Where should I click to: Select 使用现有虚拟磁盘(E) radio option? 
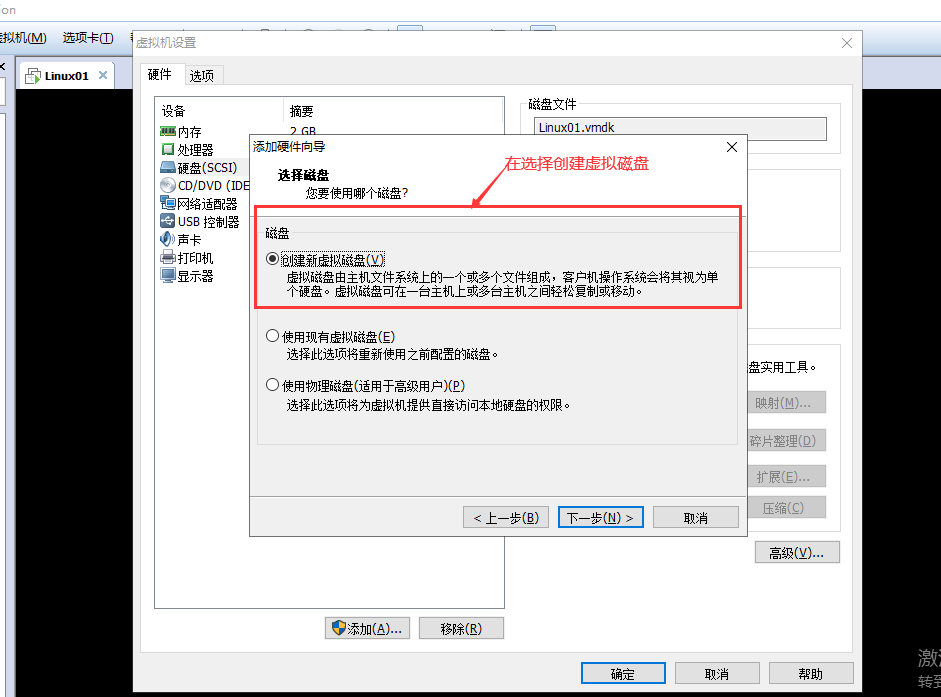pos(272,336)
